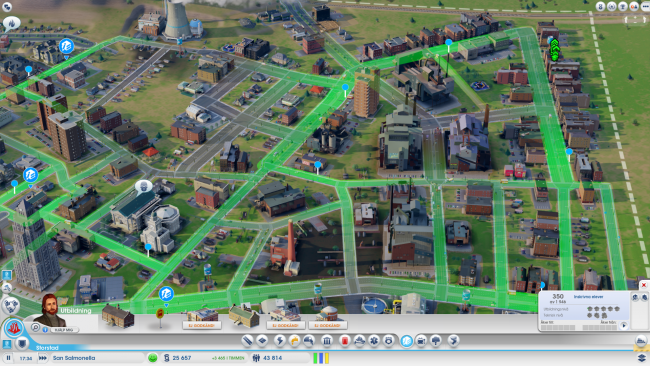
Task: Open the Fire truck services menu
Action: click(359, 341)
